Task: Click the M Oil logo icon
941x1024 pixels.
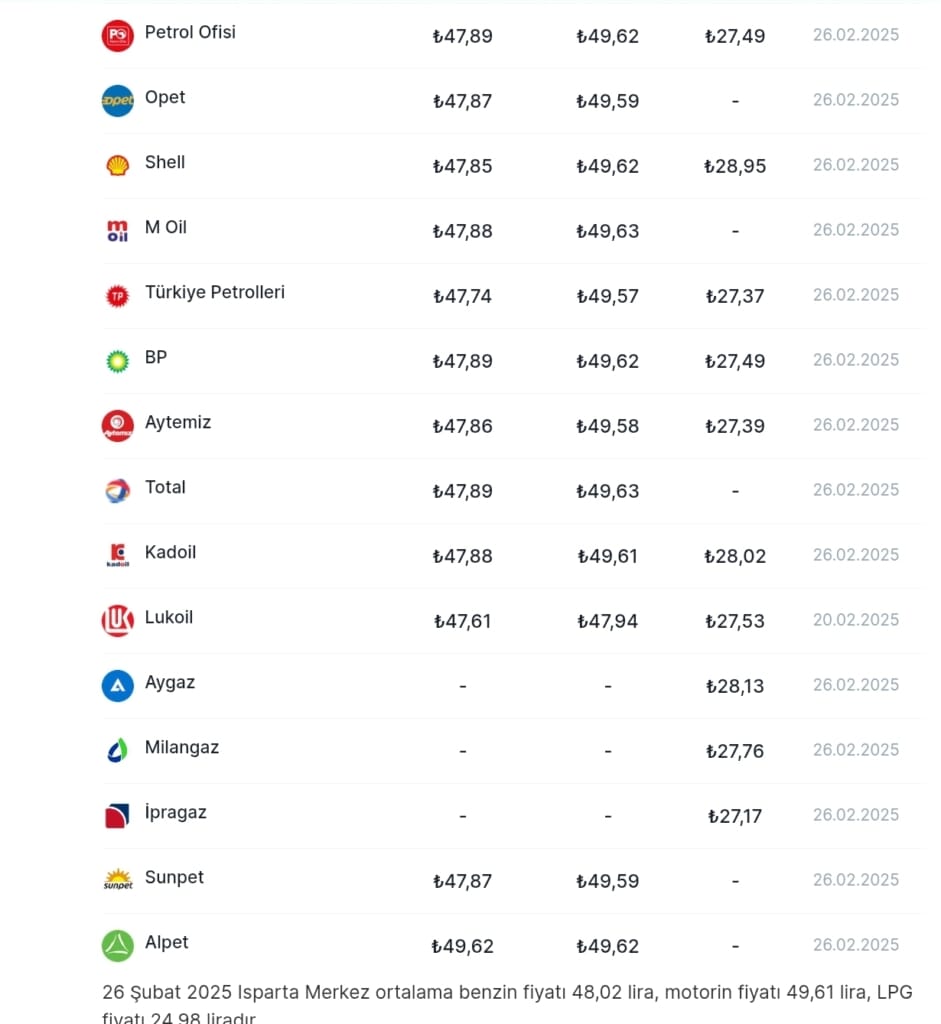Action: point(117,231)
